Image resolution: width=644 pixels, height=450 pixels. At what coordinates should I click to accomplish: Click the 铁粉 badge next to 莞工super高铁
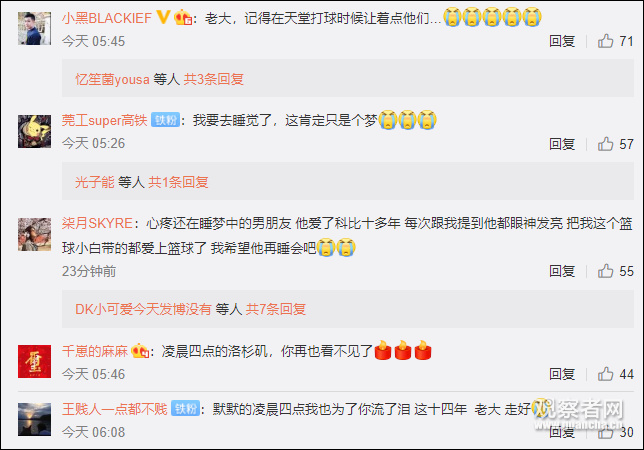(166, 120)
